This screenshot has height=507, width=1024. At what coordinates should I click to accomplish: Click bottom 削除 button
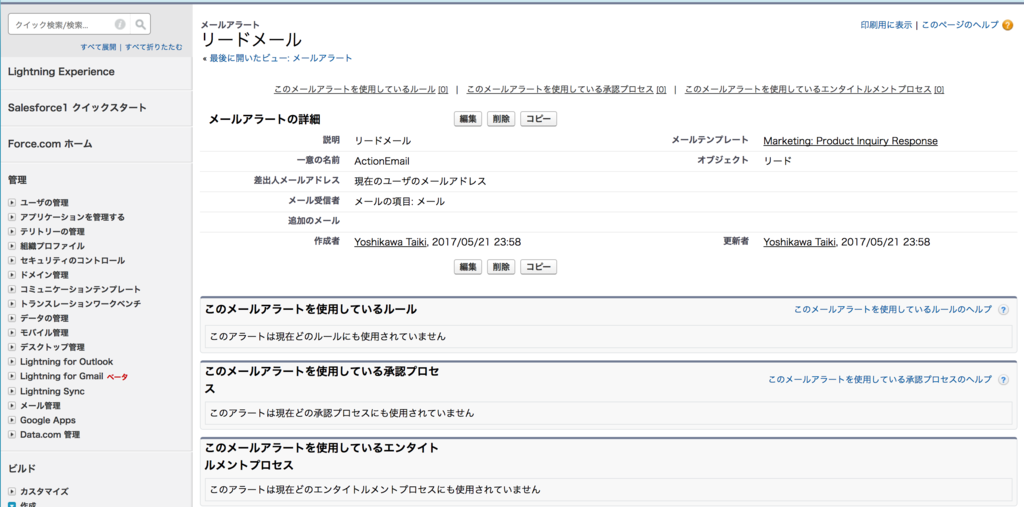pyautogui.click(x=501, y=267)
